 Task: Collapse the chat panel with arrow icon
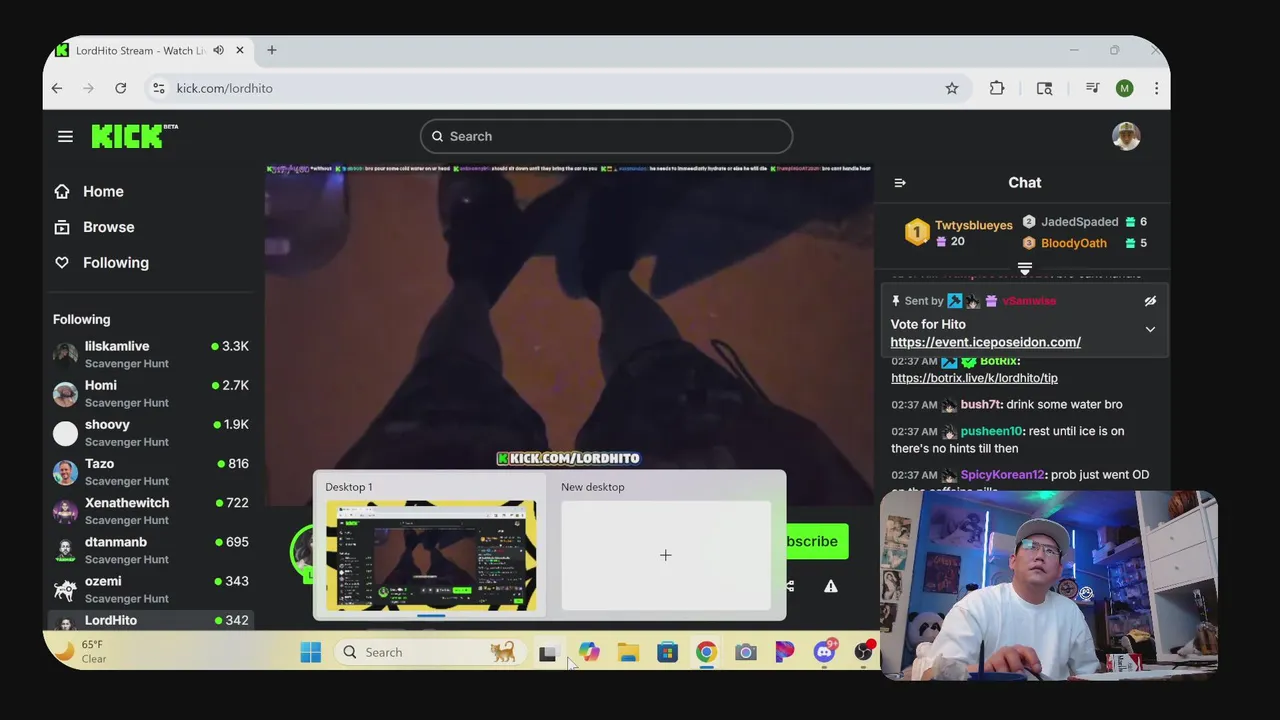tap(899, 183)
